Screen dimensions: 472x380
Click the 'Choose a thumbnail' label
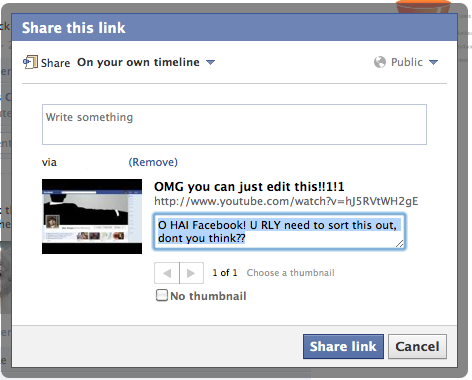(290, 273)
